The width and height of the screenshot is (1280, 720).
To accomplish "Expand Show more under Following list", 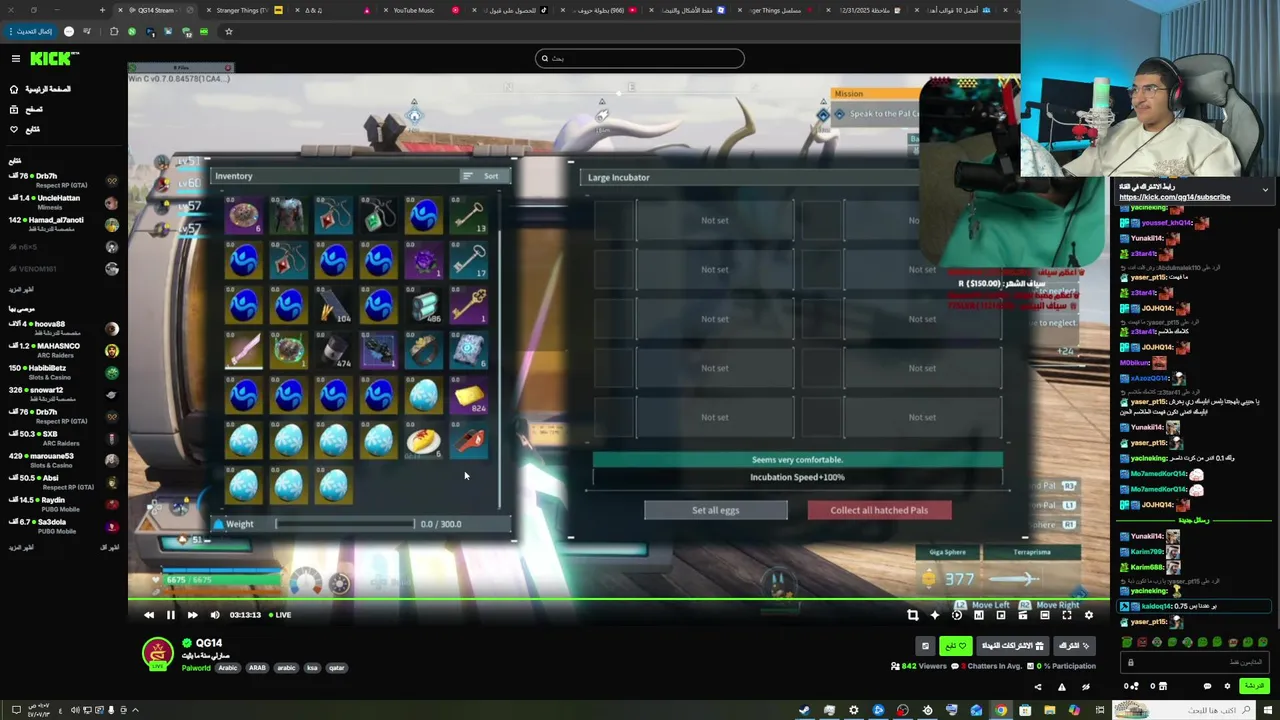I will (x=21, y=290).
